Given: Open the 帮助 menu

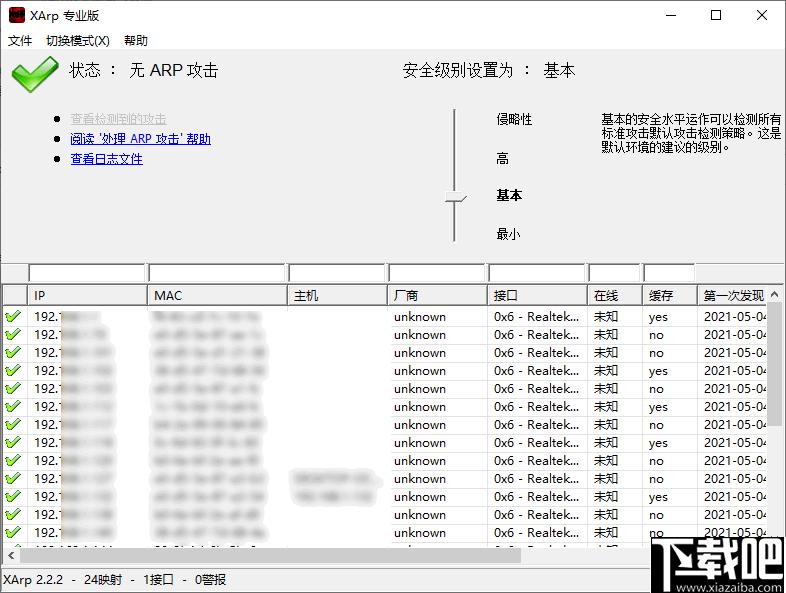Looking at the screenshot, I should click(x=136, y=41).
